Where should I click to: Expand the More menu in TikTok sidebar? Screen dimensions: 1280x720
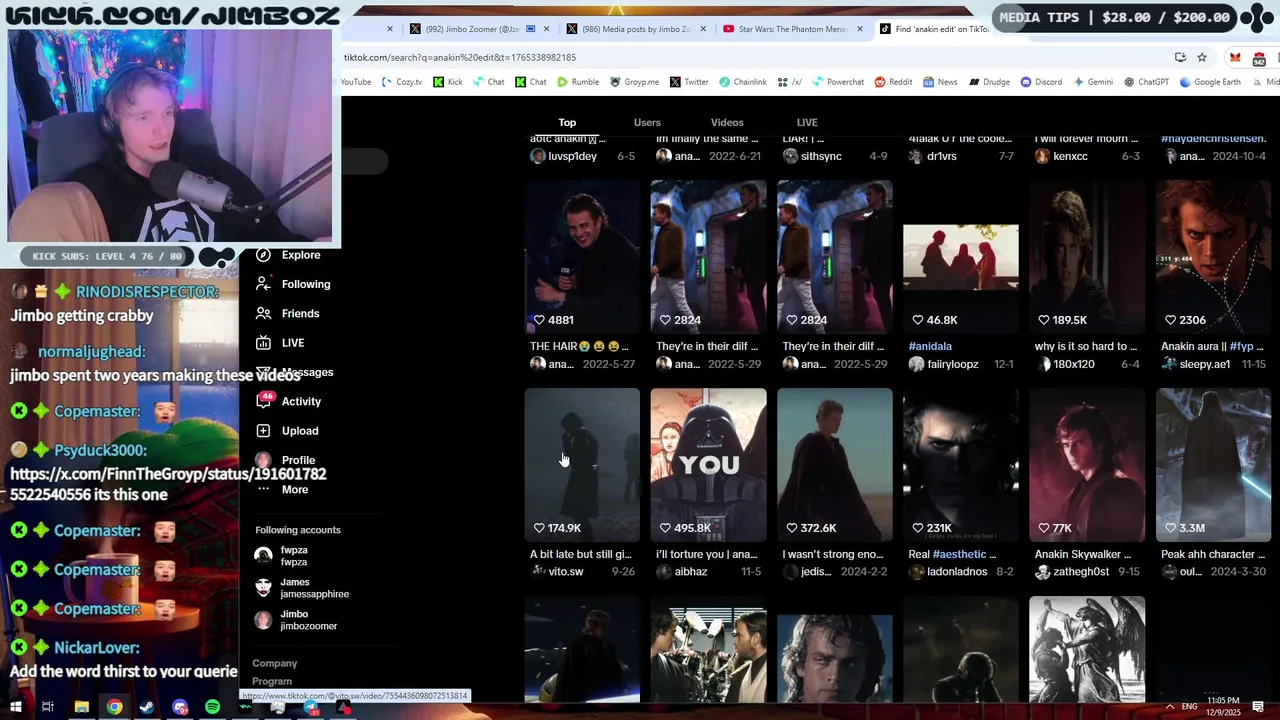(282, 489)
